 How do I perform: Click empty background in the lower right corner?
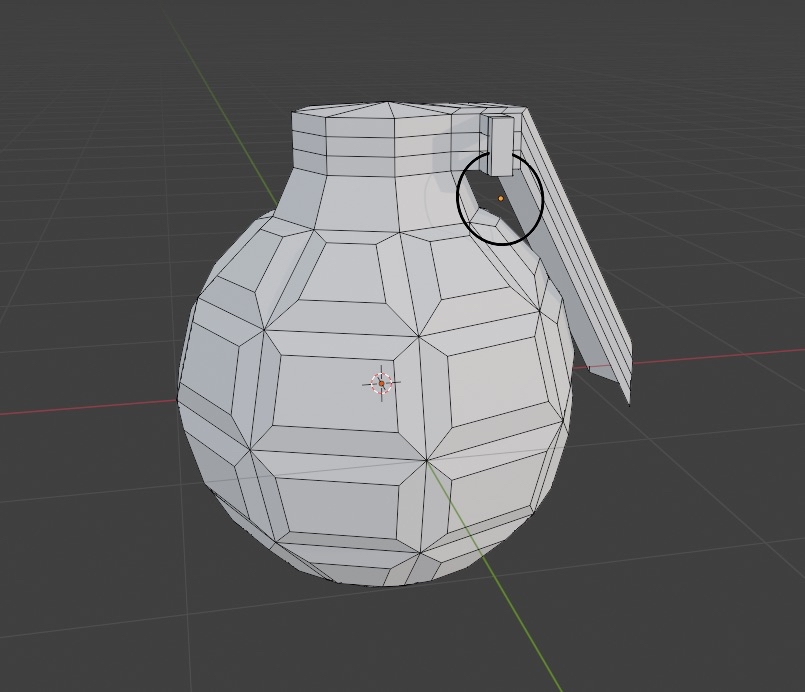pos(720,620)
